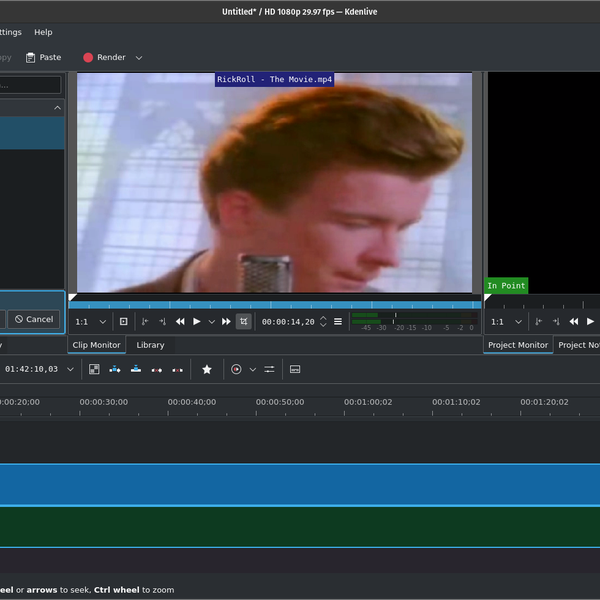Set zone out point in clip monitor
This screenshot has width=600, height=600.
coord(162,321)
